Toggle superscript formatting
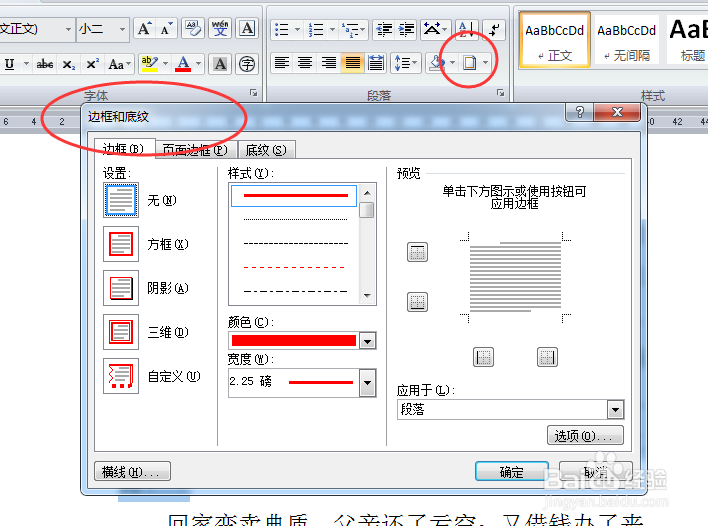 [x=93, y=64]
